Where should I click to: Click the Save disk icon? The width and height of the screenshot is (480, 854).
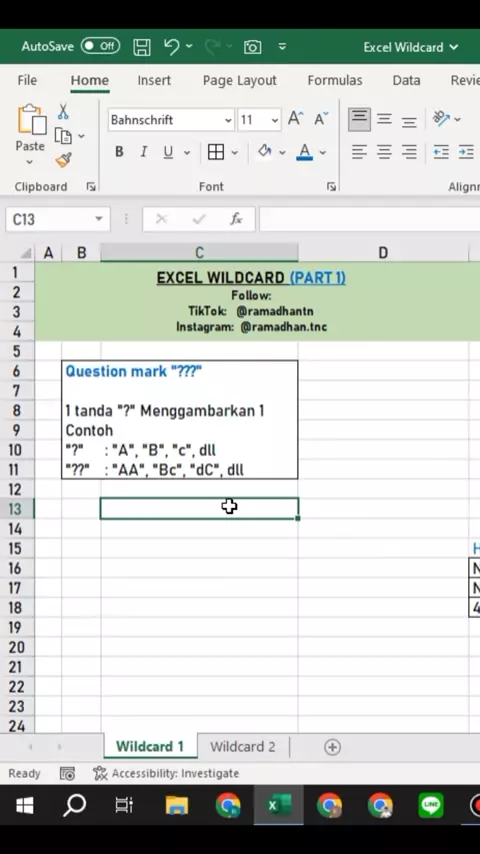pyautogui.click(x=142, y=47)
